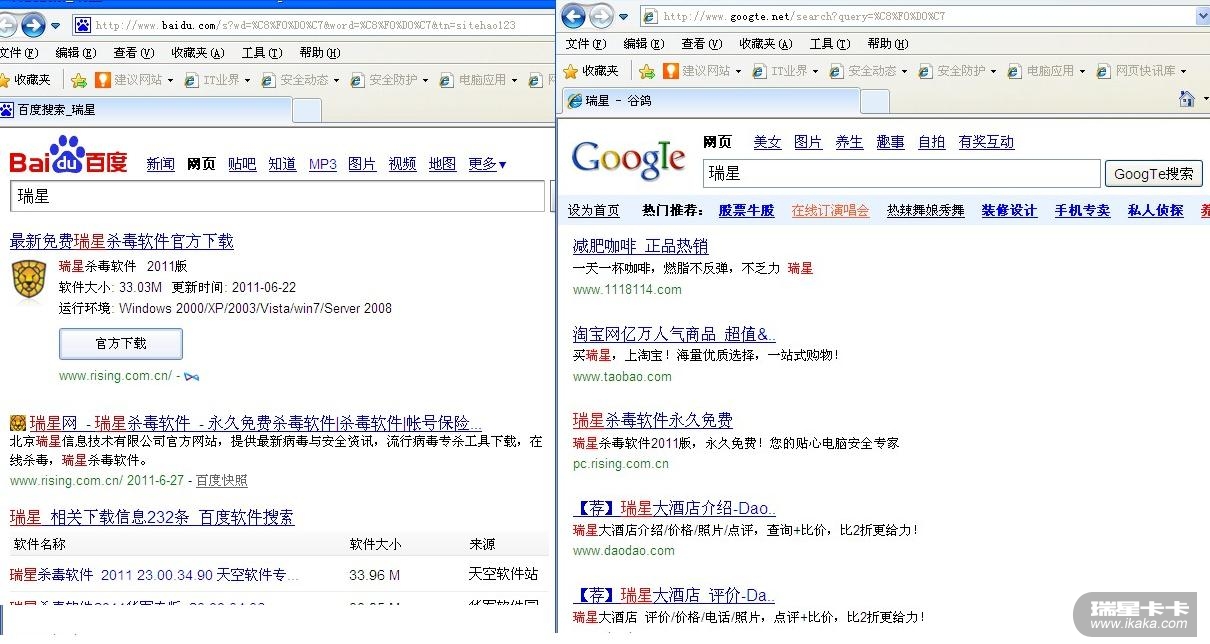Viewport: 1210px width, 644px height.
Task: Click the Baidu favicon in the left address bar
Action: pos(84,25)
